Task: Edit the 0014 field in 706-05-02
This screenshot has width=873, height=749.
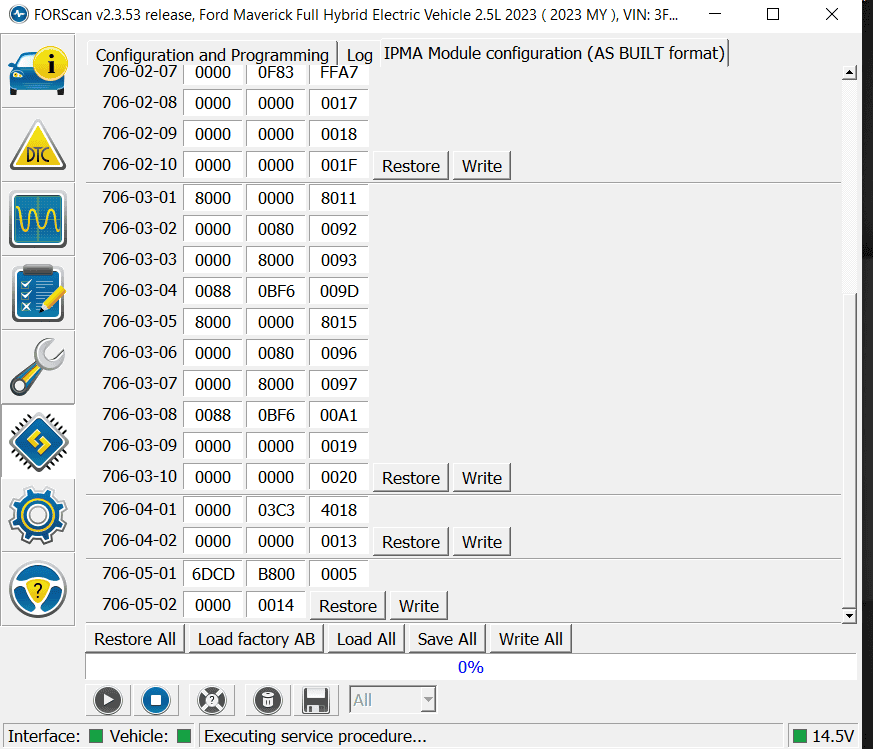Action: click(x=276, y=605)
